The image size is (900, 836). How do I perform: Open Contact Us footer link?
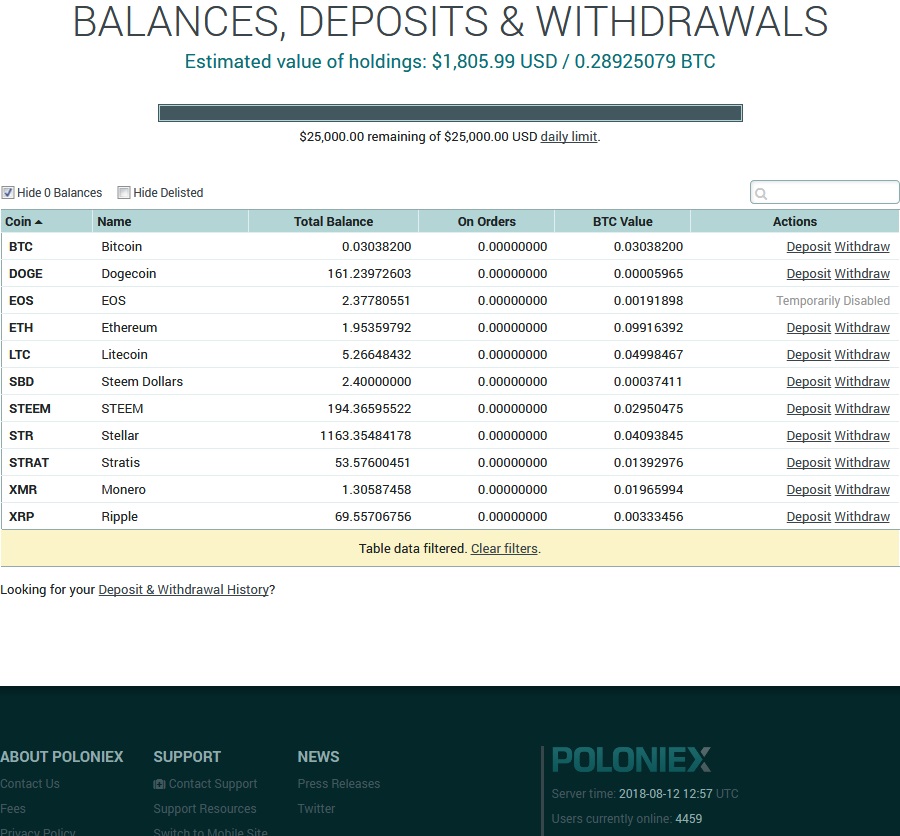tap(30, 784)
